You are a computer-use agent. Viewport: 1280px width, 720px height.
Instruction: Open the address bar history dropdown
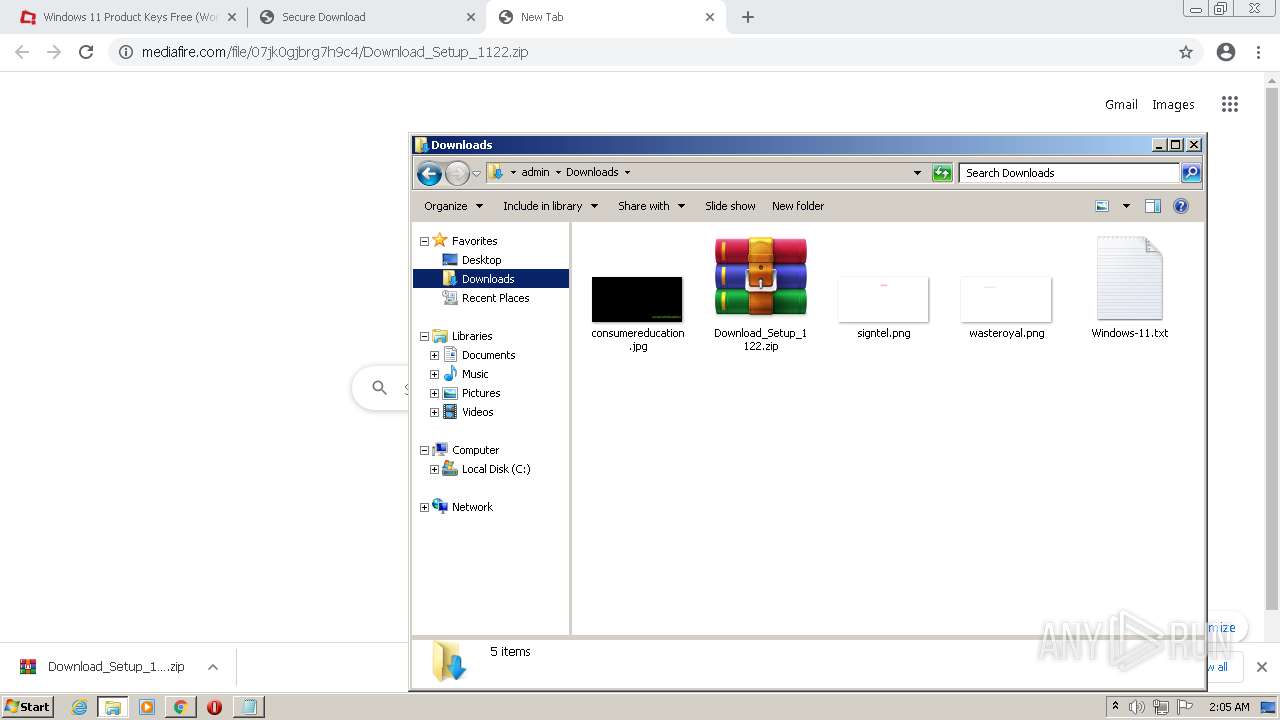(x=917, y=173)
